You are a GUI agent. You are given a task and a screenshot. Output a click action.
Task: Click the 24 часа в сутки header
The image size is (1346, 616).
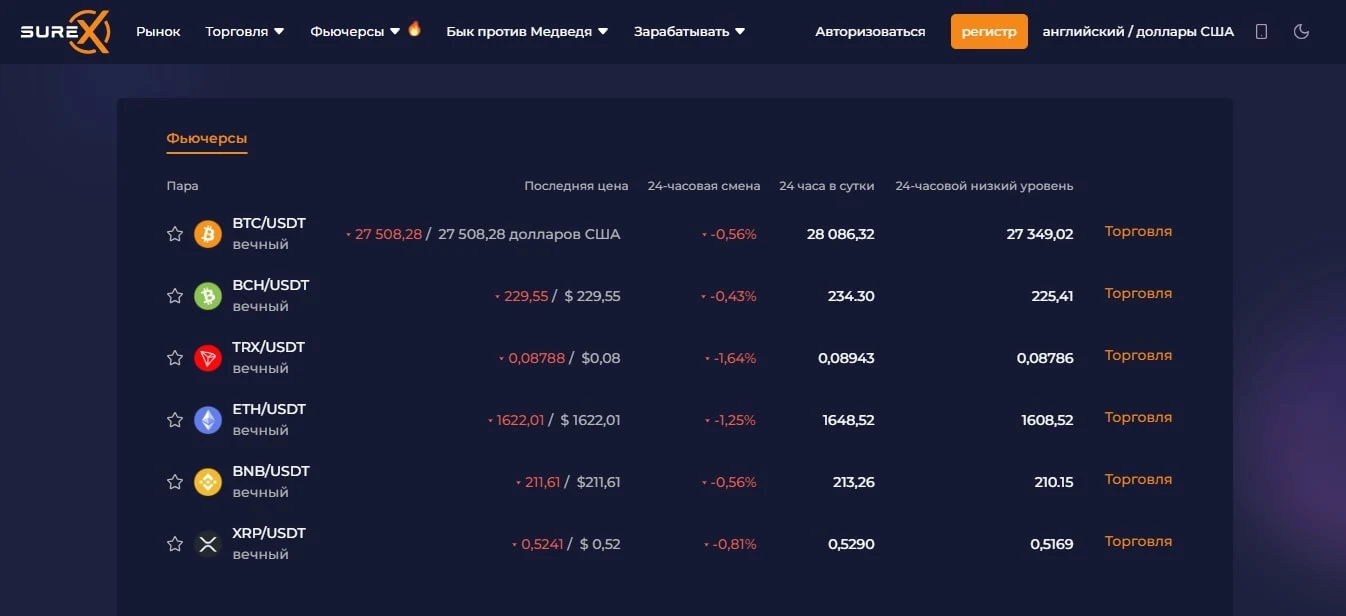pos(827,186)
